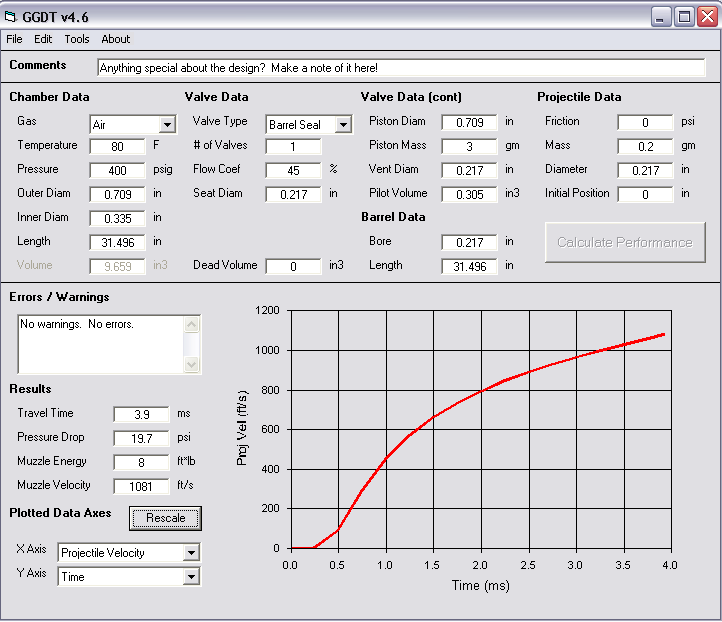Expand the Gas type dropdown

(x=166, y=125)
